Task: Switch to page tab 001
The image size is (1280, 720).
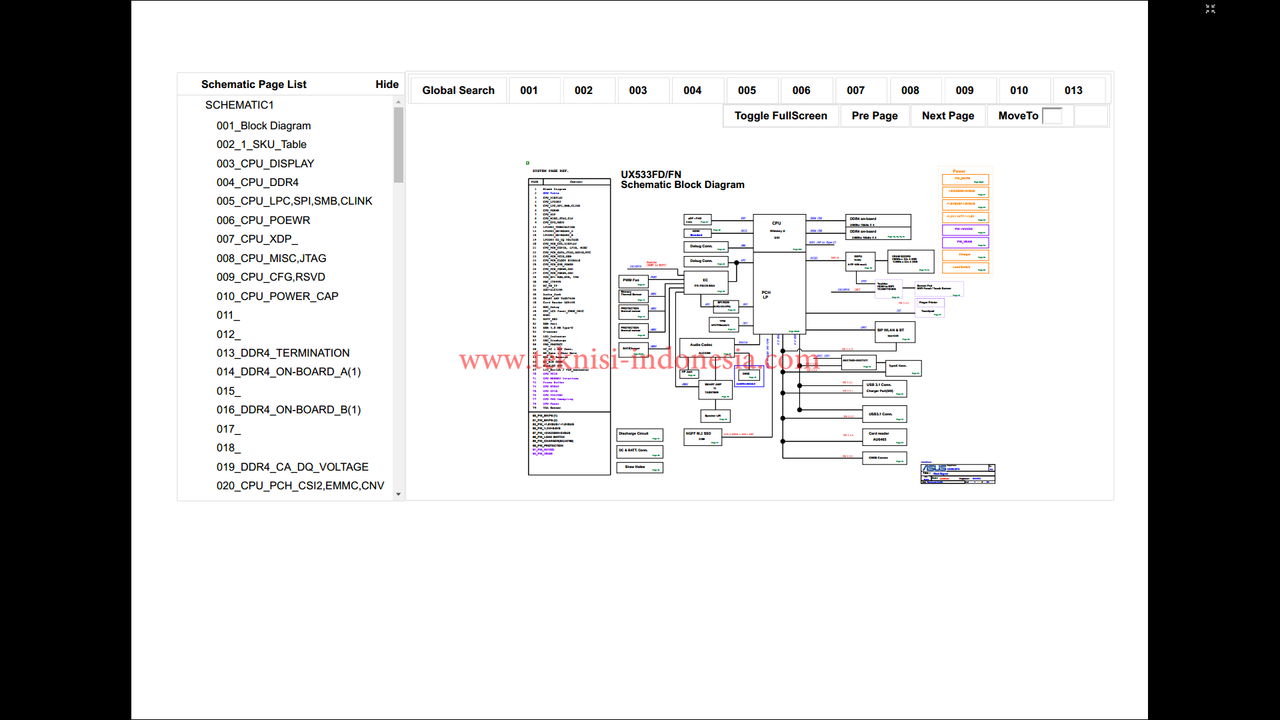Action: click(529, 90)
